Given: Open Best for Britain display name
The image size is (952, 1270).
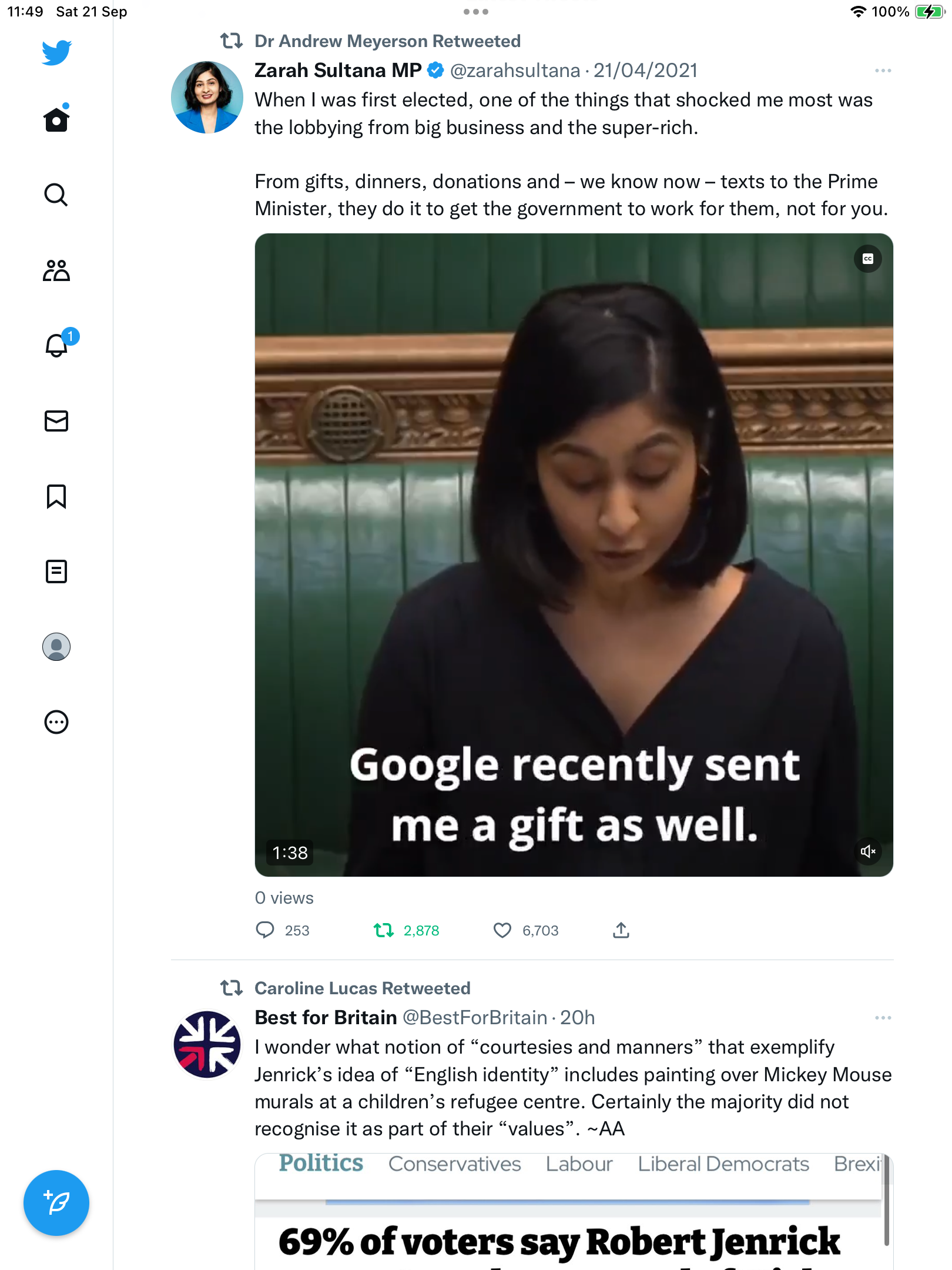Looking at the screenshot, I should (x=326, y=1018).
